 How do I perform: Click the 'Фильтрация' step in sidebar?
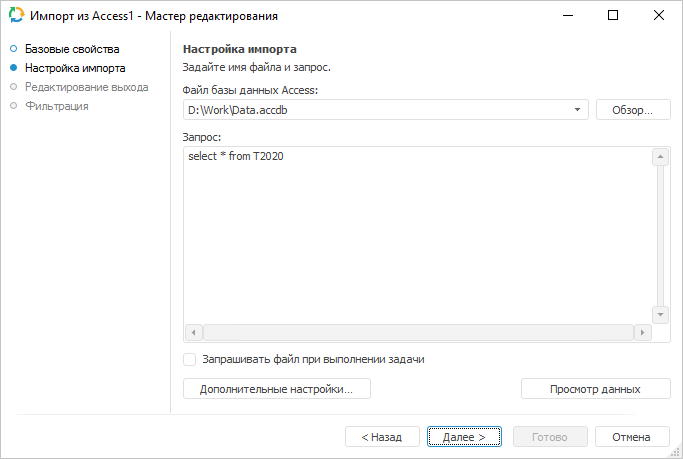(x=57, y=106)
